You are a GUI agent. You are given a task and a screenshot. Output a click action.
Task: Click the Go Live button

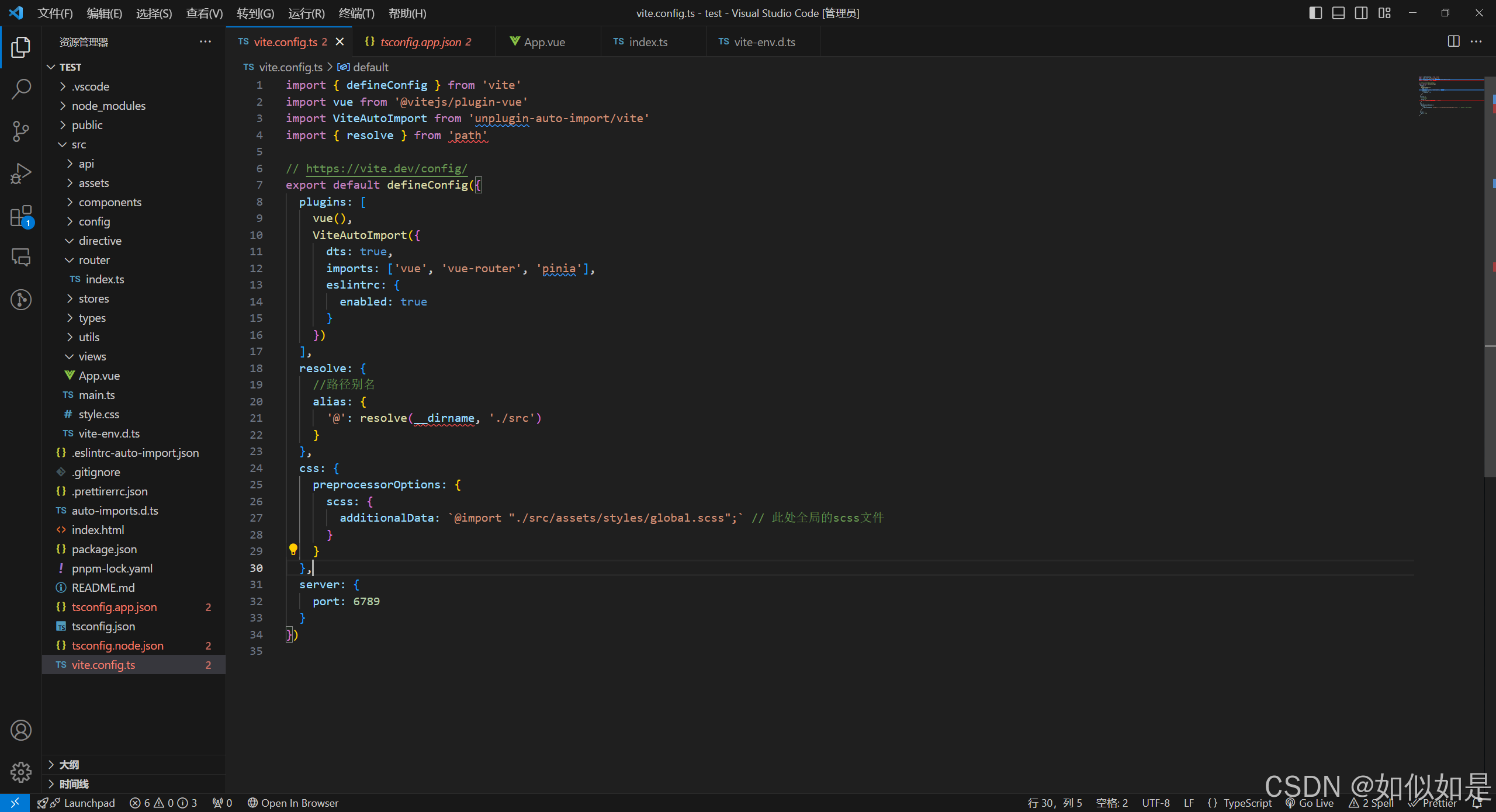1310,803
